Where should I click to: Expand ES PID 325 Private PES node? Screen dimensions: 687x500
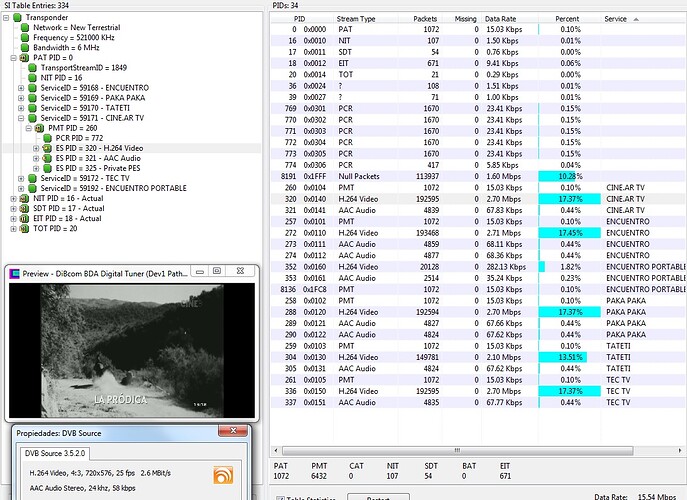pos(36,169)
